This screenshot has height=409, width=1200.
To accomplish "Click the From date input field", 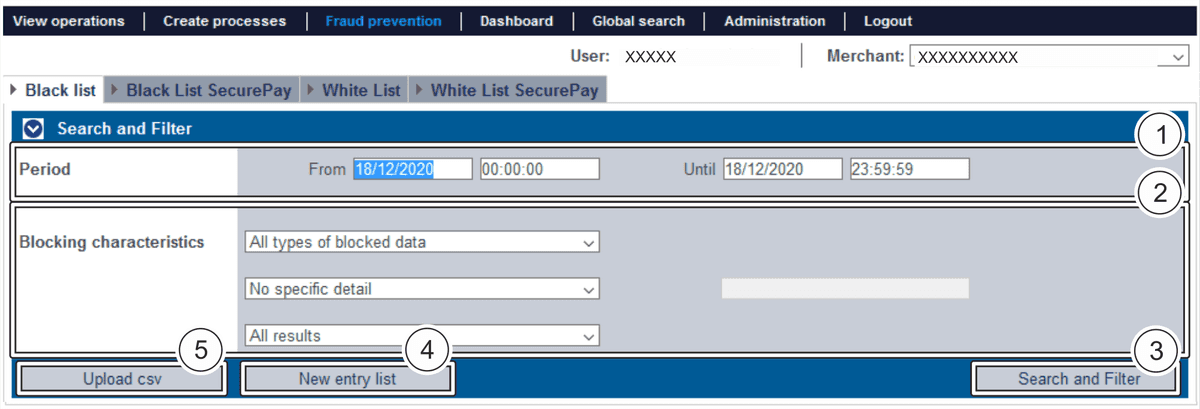I will point(411,170).
